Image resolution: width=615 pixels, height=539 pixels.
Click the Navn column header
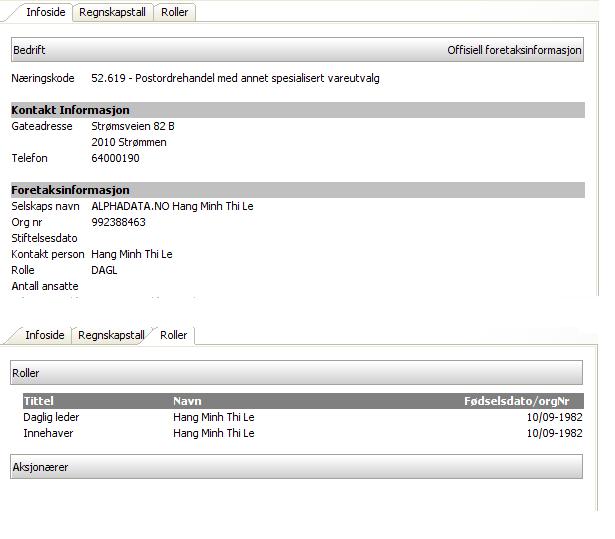point(187,401)
